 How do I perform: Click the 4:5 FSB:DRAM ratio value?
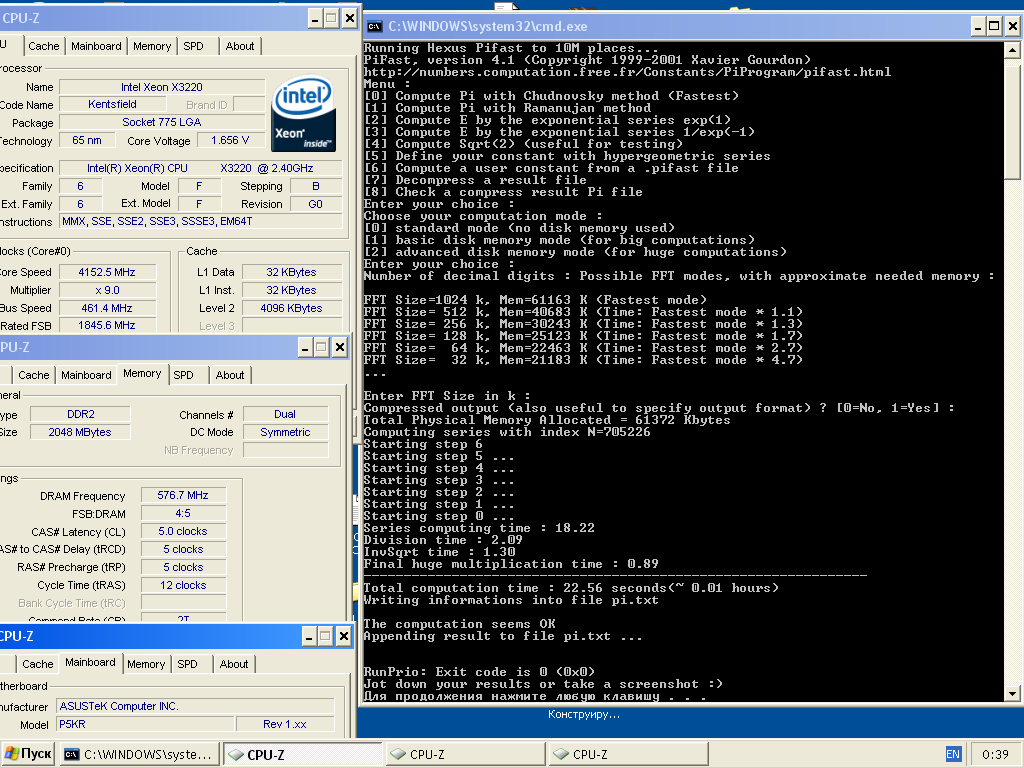tap(183, 514)
